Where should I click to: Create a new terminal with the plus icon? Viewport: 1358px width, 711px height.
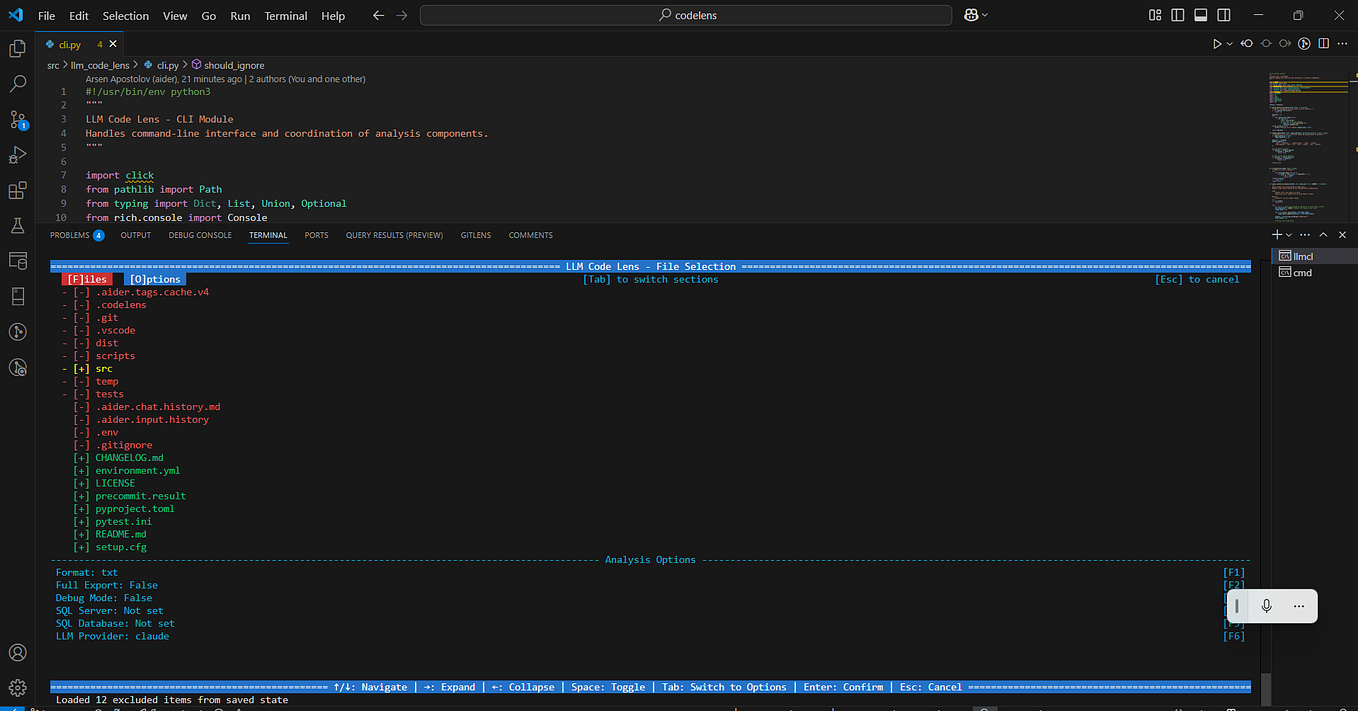[x=1275, y=234]
